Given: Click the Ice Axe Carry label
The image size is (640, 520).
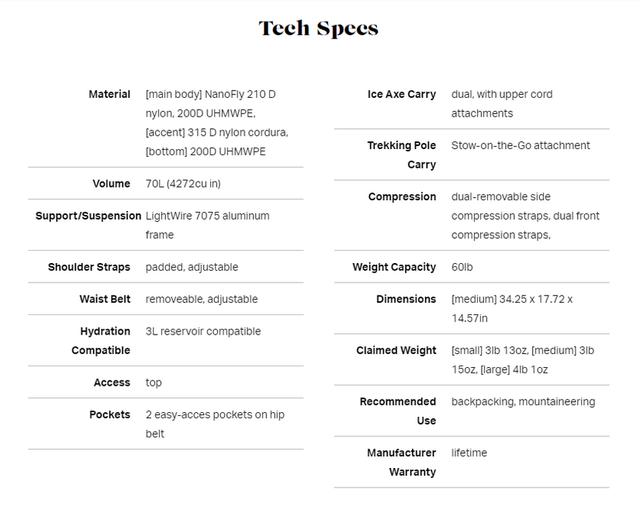Looking at the screenshot, I should click(402, 94).
